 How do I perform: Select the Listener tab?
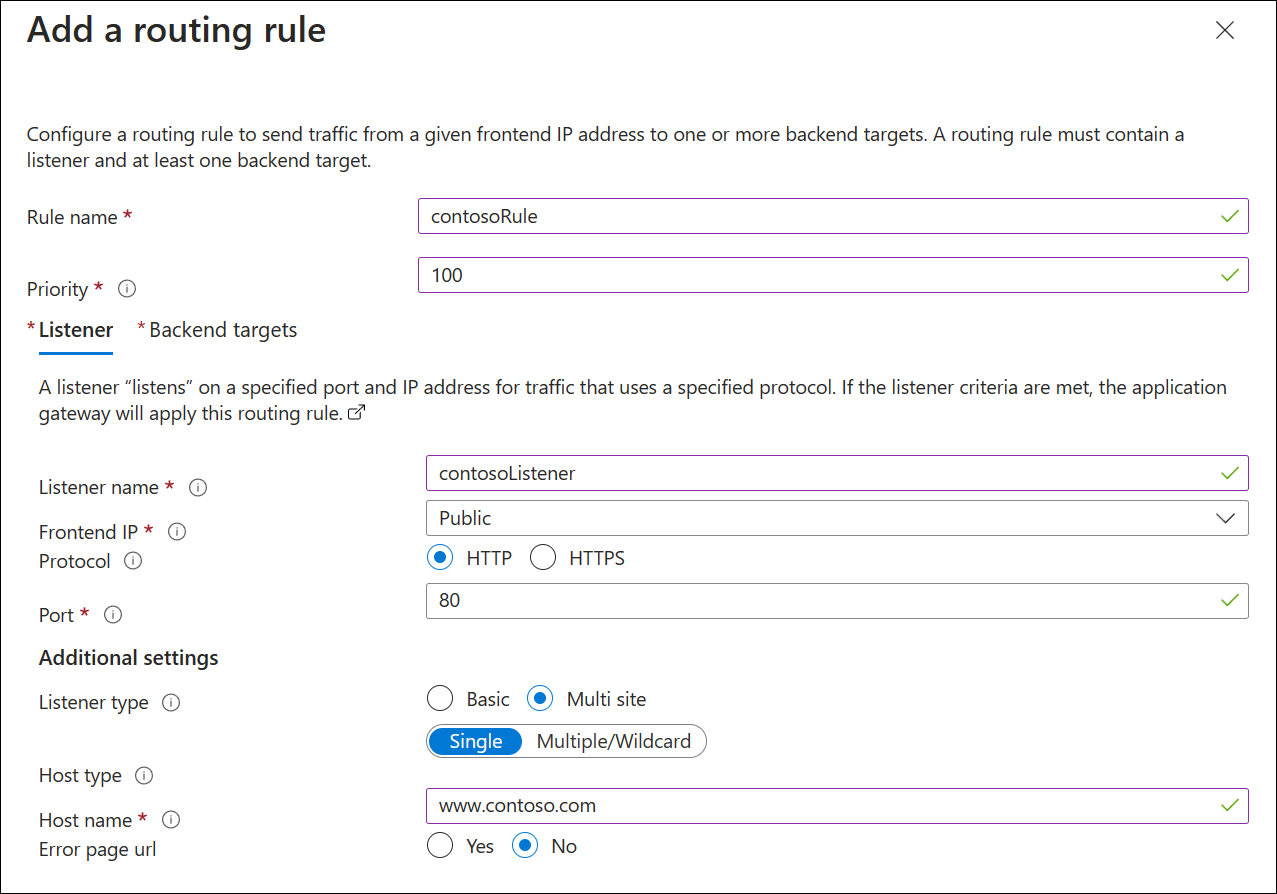point(72,329)
